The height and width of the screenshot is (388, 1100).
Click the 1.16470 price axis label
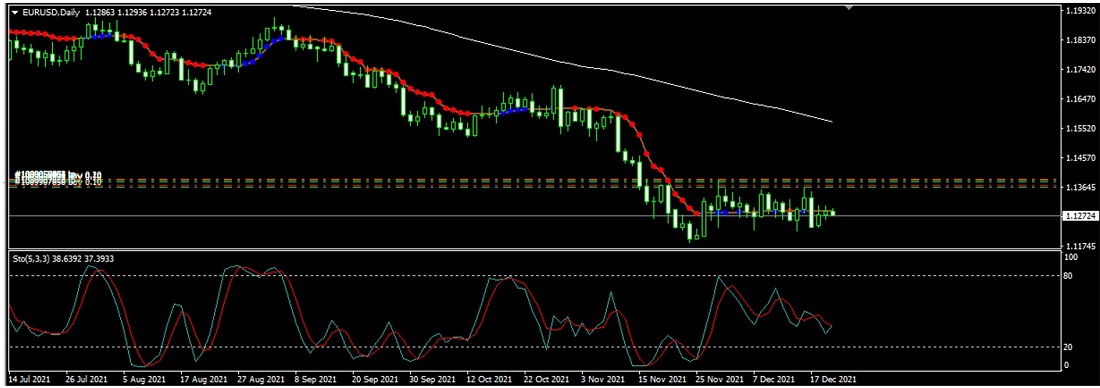click(x=1080, y=100)
